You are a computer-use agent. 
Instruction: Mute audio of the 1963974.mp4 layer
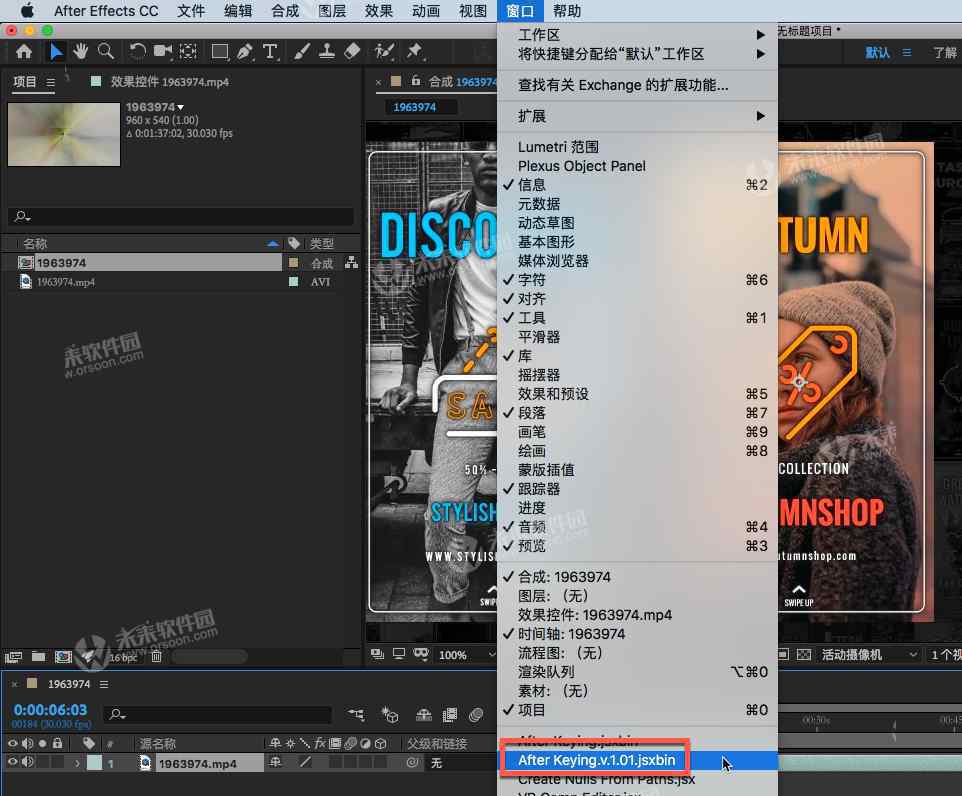[28, 762]
